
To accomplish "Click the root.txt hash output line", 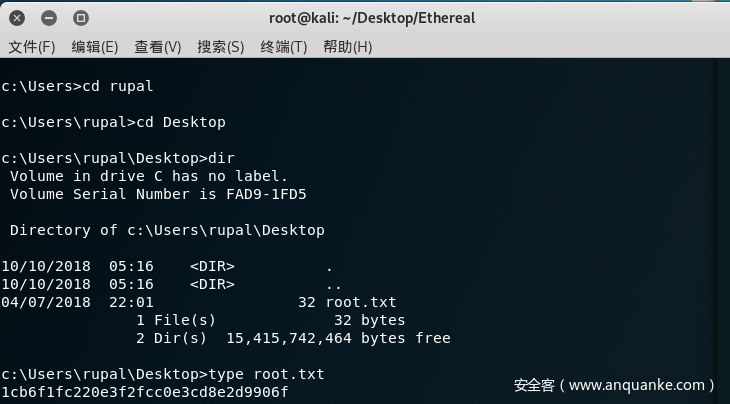I will (145, 392).
